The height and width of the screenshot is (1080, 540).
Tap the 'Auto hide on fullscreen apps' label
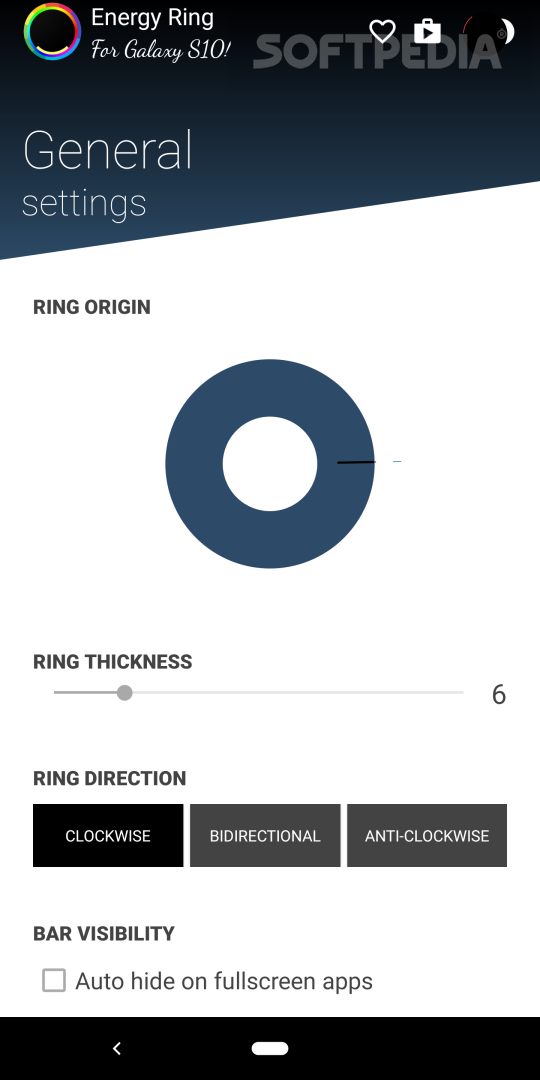pos(224,981)
